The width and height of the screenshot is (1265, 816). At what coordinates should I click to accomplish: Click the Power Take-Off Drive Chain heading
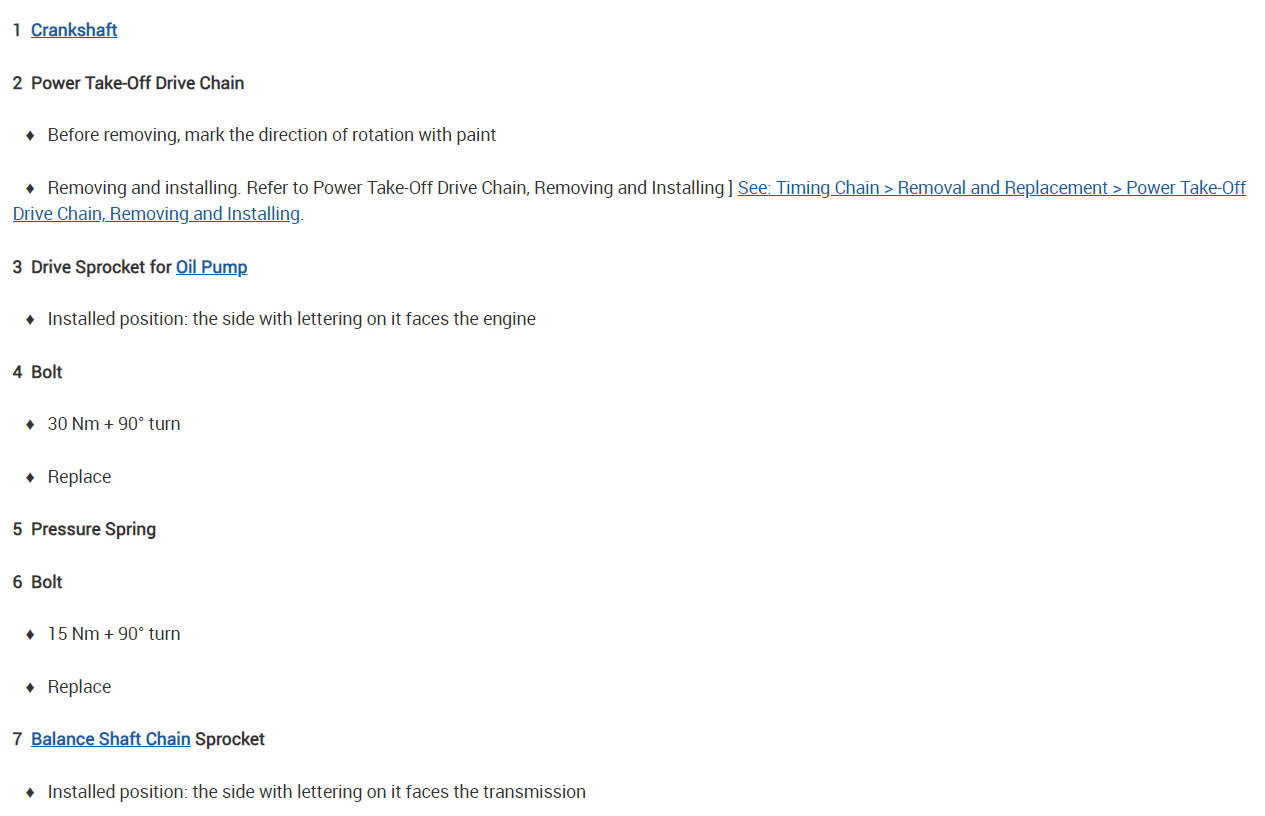click(137, 83)
